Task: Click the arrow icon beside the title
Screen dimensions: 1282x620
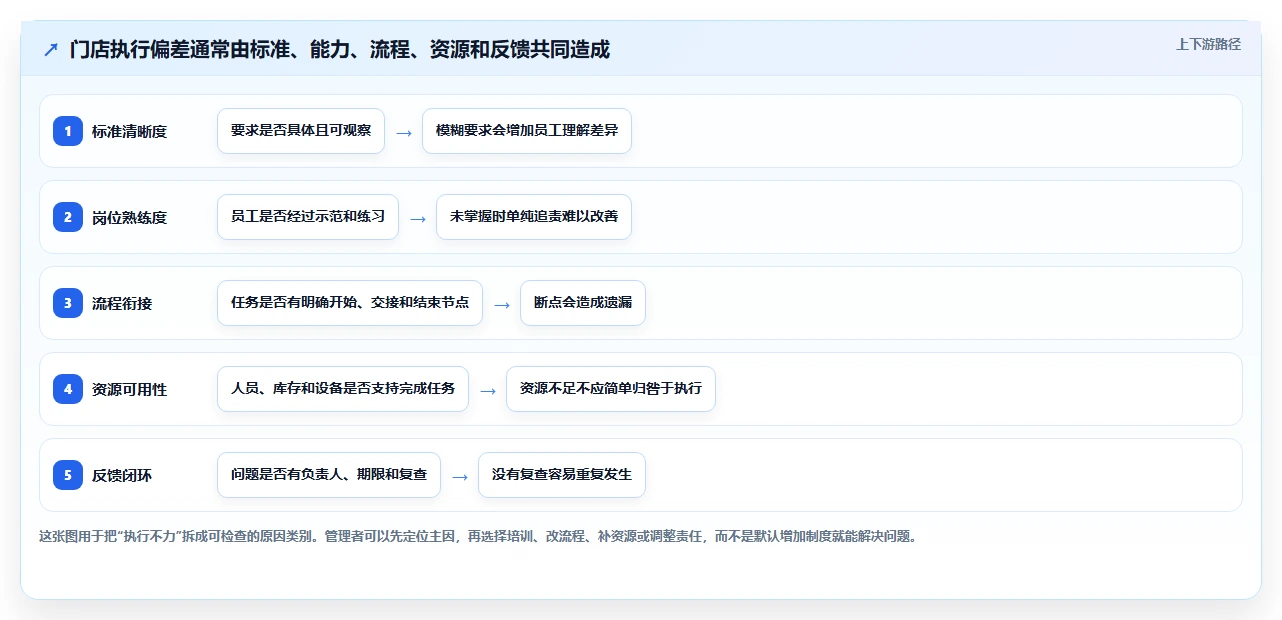Action: click(51, 49)
